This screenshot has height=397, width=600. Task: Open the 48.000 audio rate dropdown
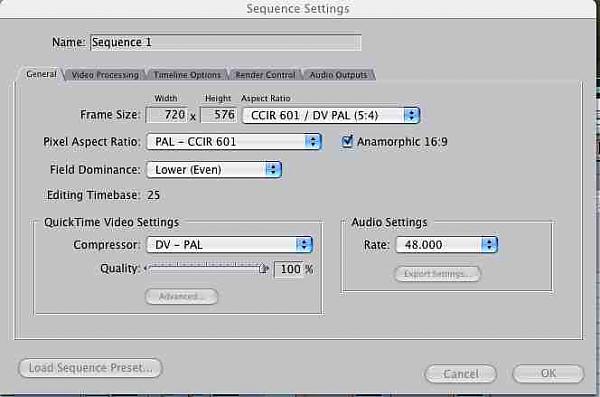coord(446,245)
